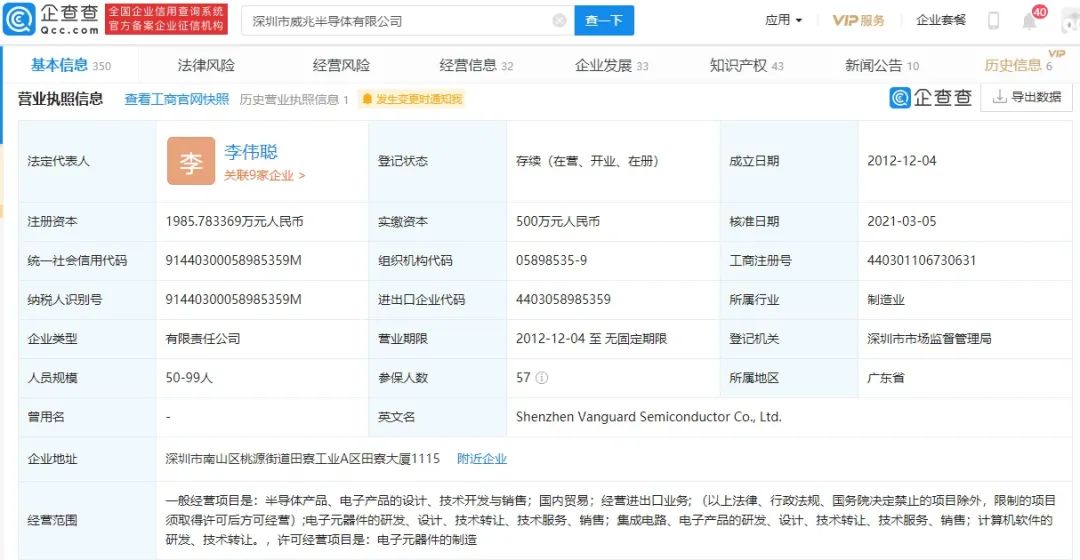Click the info icon next to 57
Image resolution: width=1080 pixels, height=560 pixels.
[542, 377]
